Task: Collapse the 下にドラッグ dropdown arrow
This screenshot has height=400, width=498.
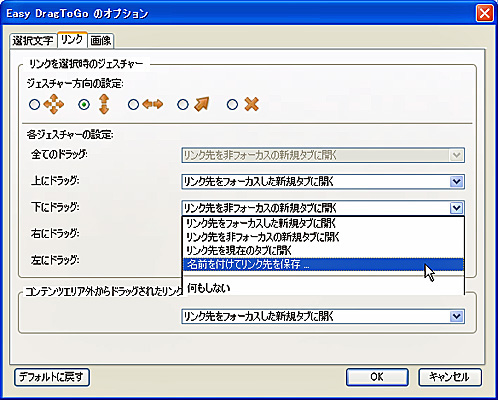Action: tap(456, 208)
